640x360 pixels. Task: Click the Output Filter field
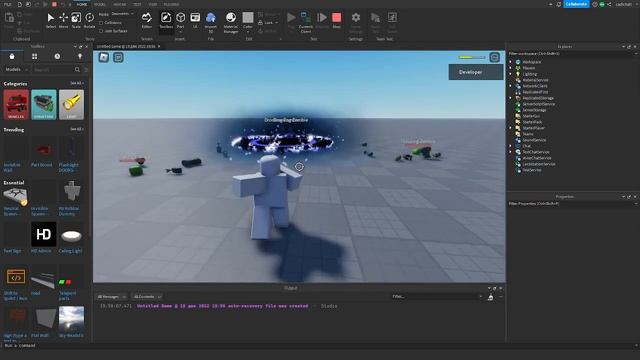tap(437, 297)
